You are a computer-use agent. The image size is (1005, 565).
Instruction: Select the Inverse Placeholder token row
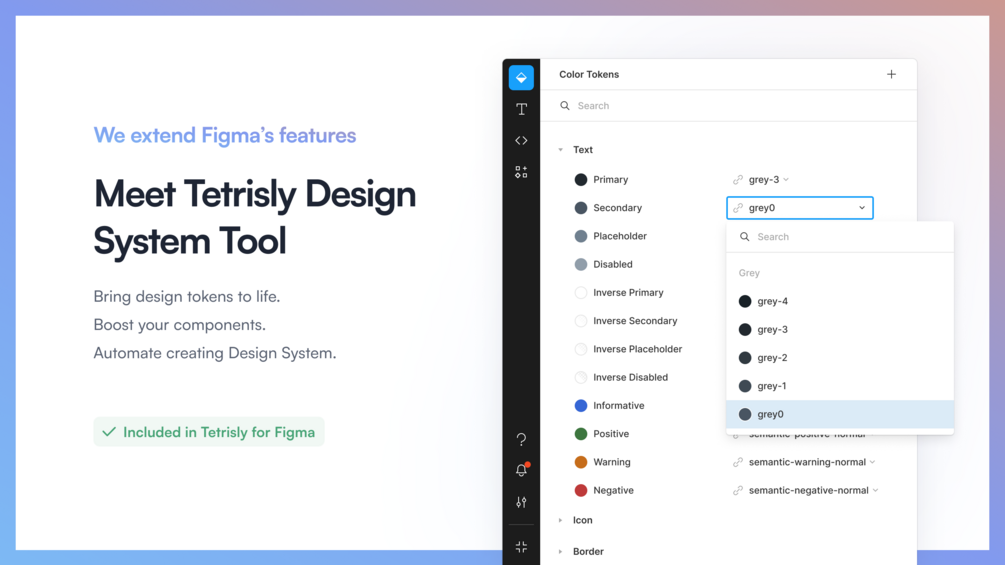(629, 349)
